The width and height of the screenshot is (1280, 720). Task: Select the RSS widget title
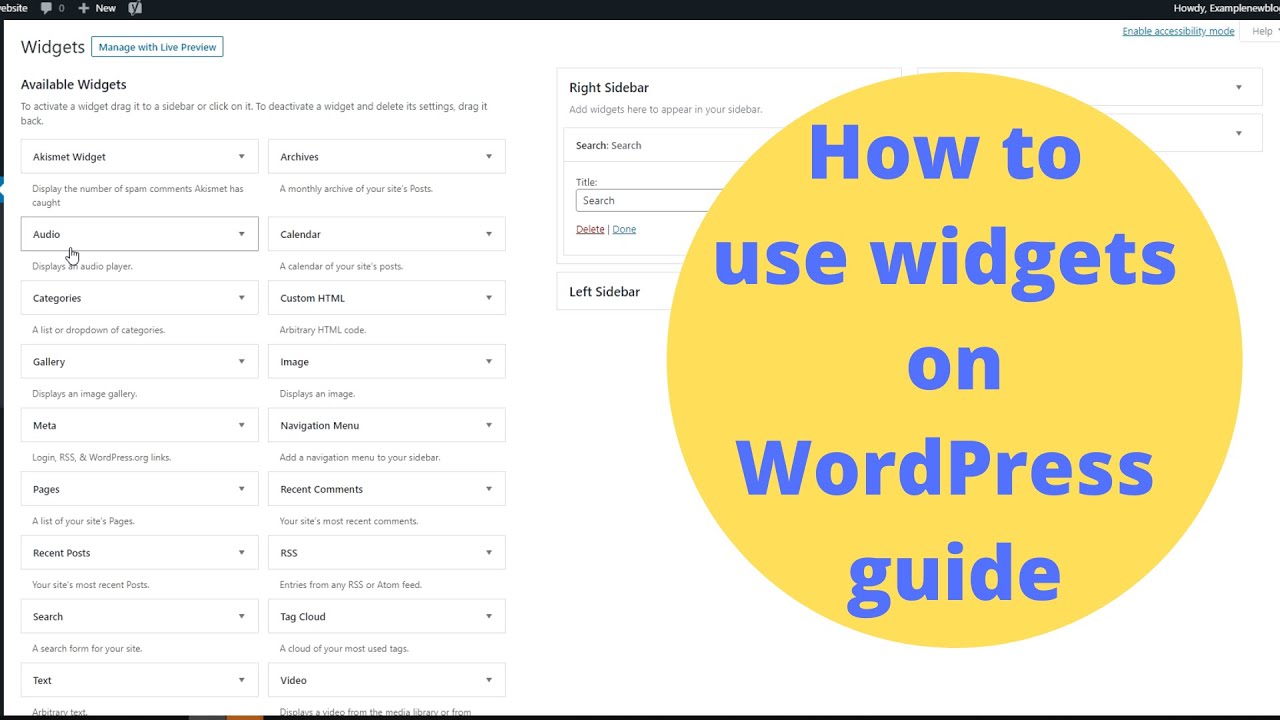coord(288,553)
